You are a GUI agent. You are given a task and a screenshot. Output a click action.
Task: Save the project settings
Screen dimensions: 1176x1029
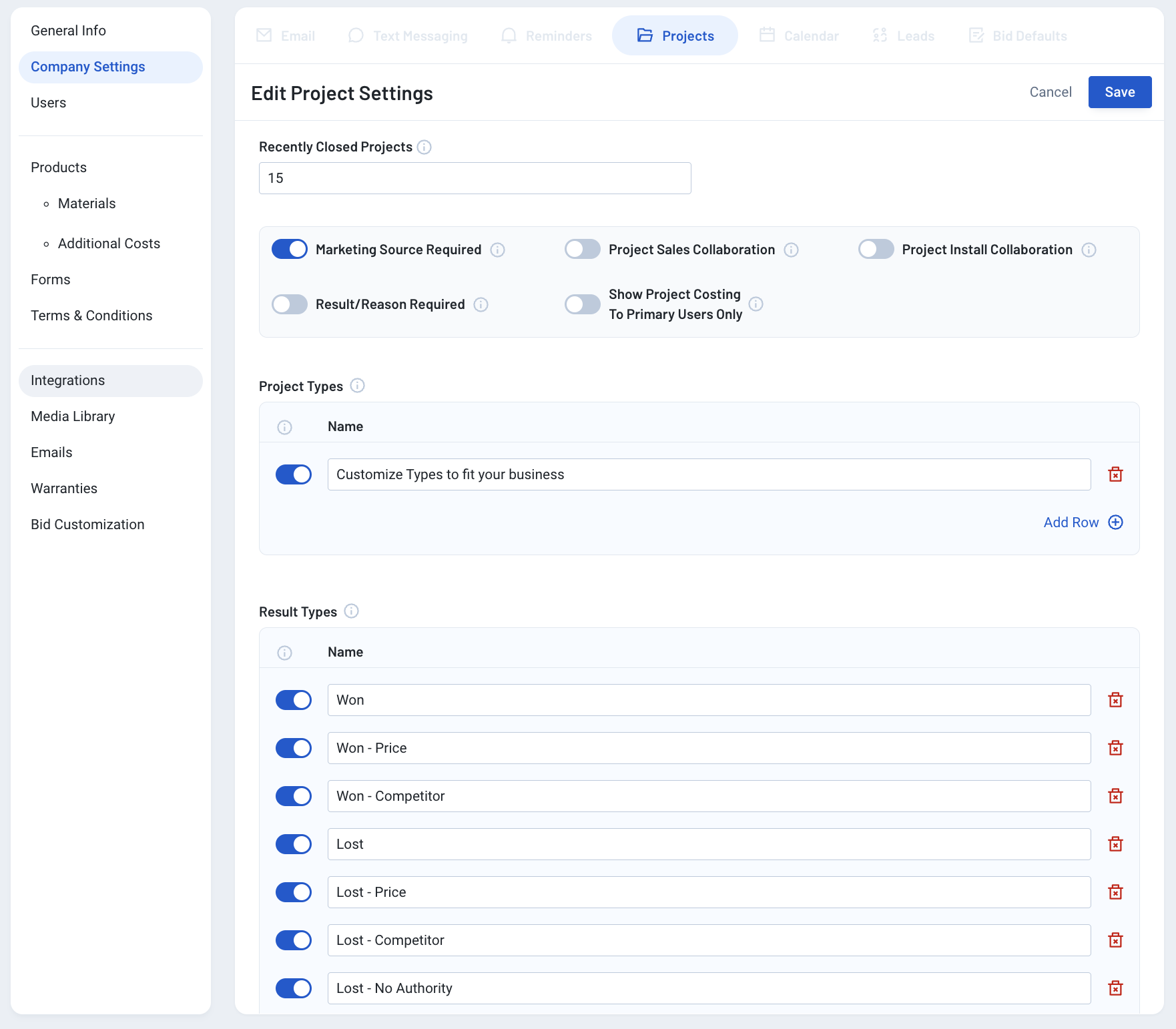(1120, 92)
